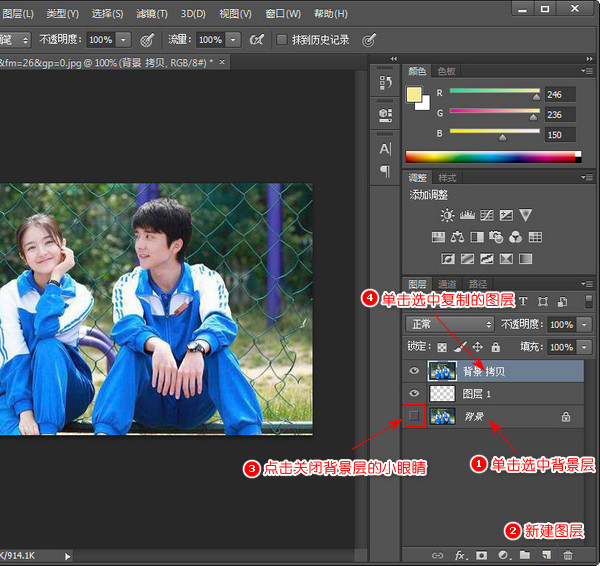Open the layer 不透明度 dropdown arrow

coord(584,325)
